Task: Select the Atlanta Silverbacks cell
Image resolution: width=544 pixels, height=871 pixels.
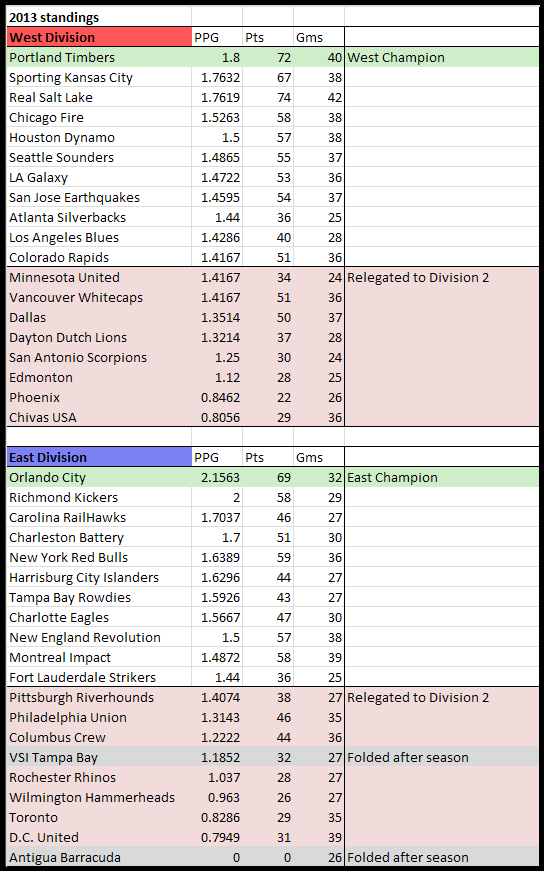Action: tap(99, 217)
